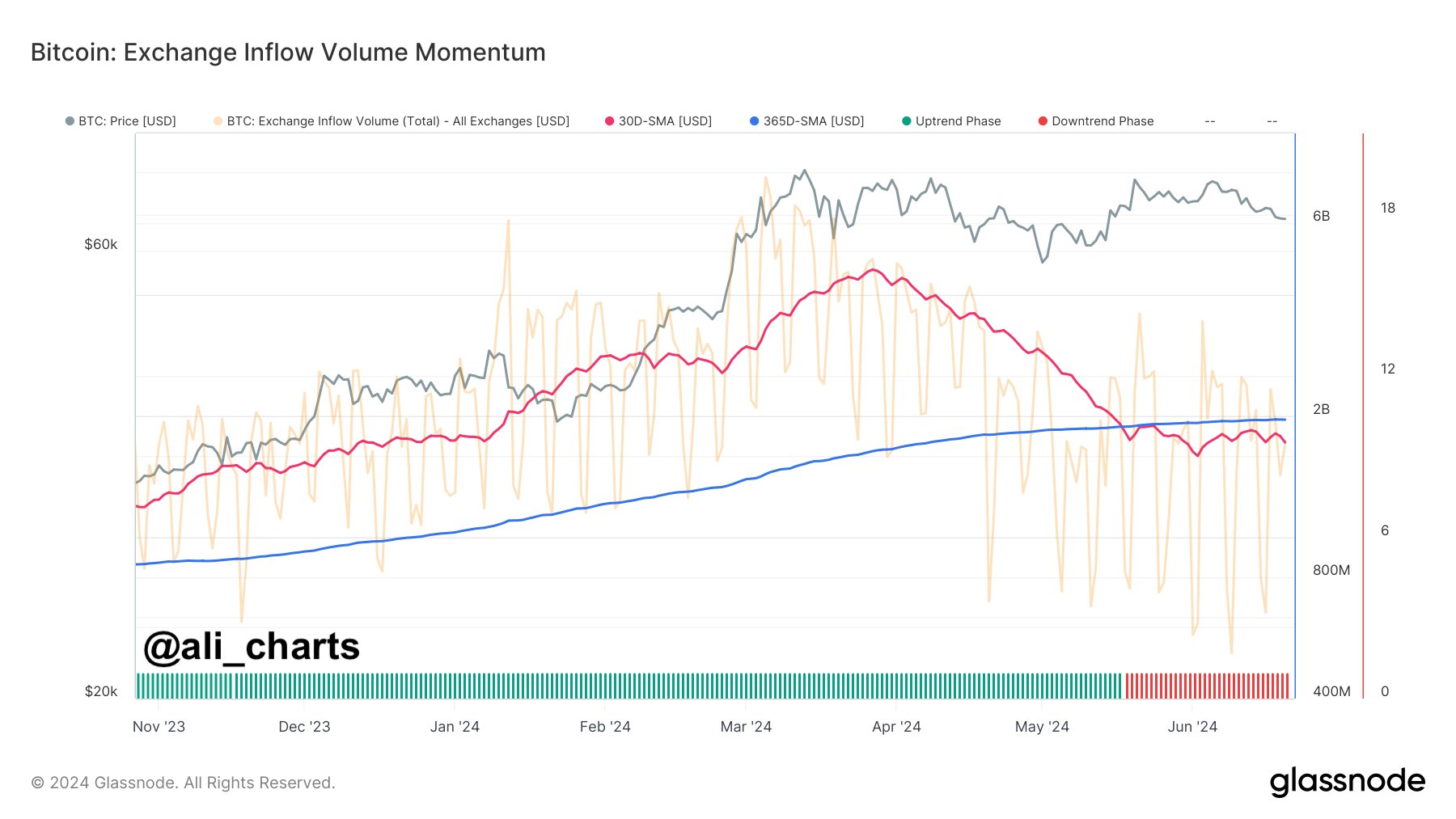Click the Apr '24 x-axis label

click(896, 727)
